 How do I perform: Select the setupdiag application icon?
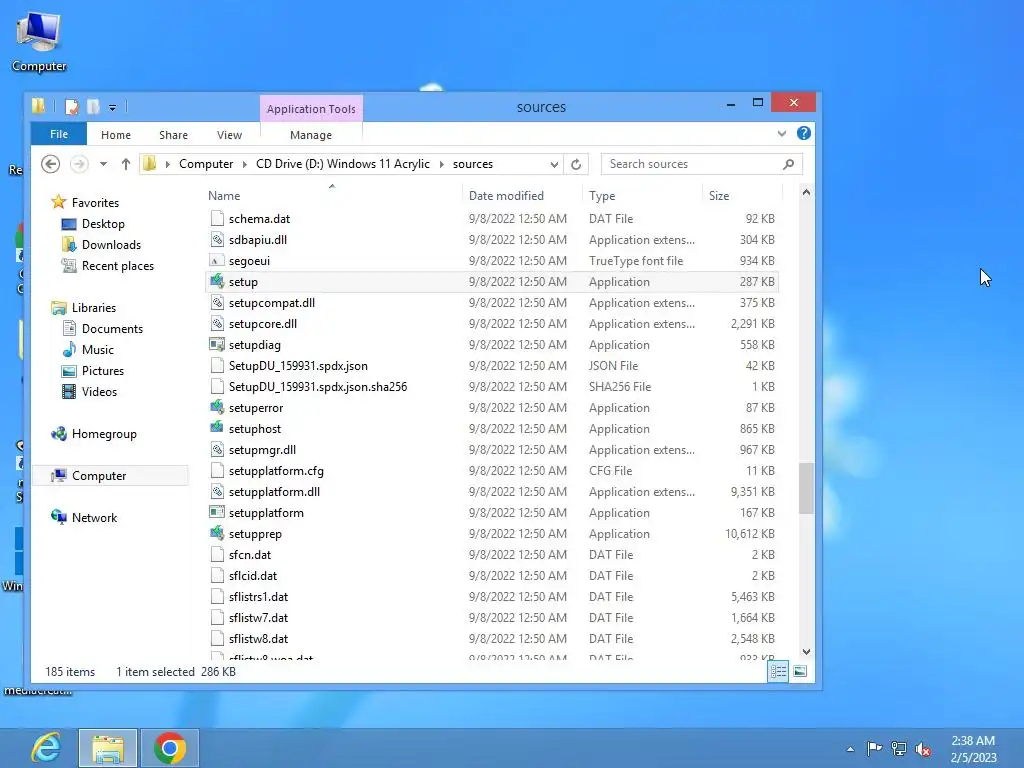[217, 344]
